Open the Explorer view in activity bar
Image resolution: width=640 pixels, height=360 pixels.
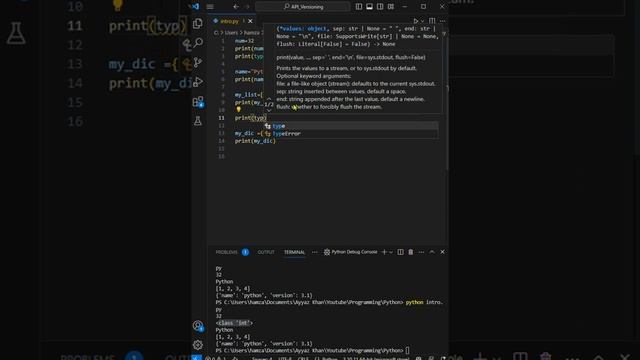[198, 23]
